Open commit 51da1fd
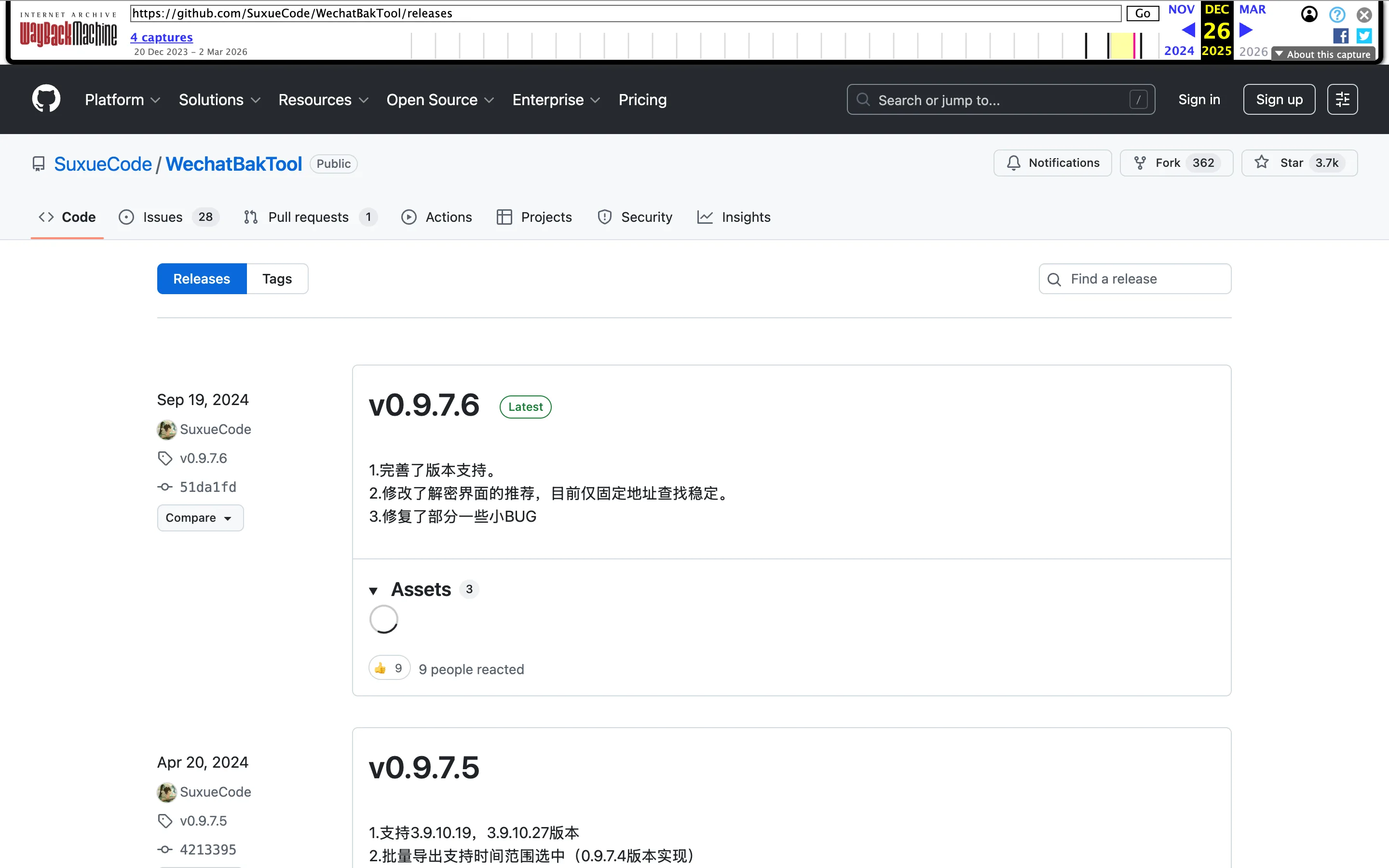The height and width of the screenshot is (868, 1389). (208, 487)
